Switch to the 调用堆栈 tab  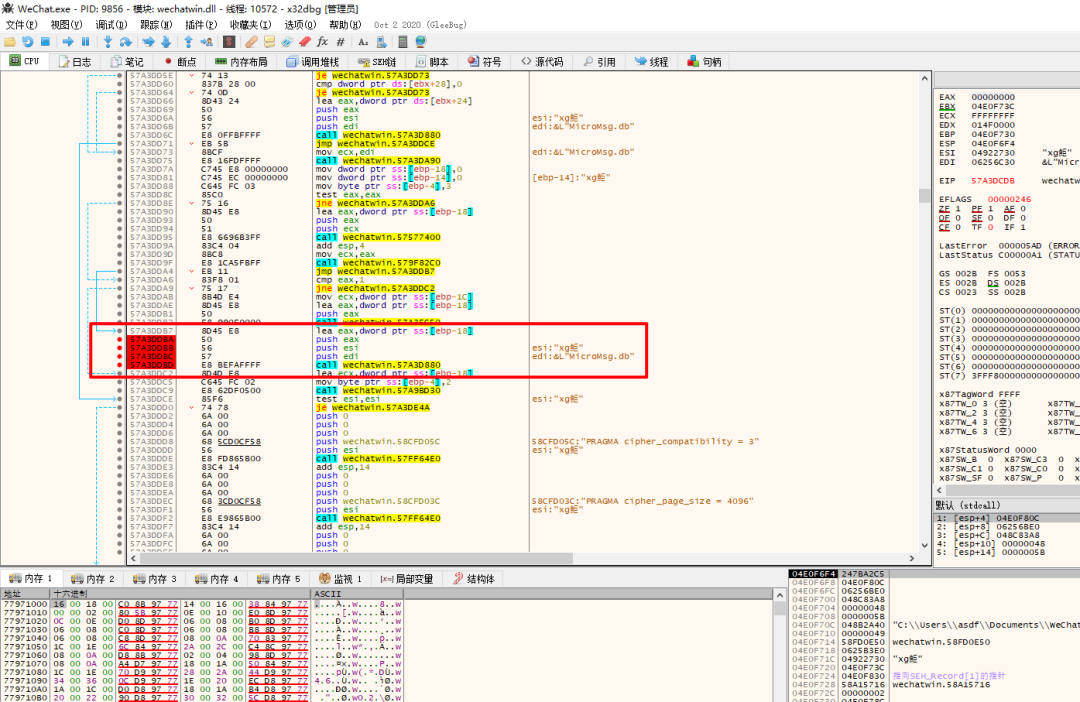point(313,62)
